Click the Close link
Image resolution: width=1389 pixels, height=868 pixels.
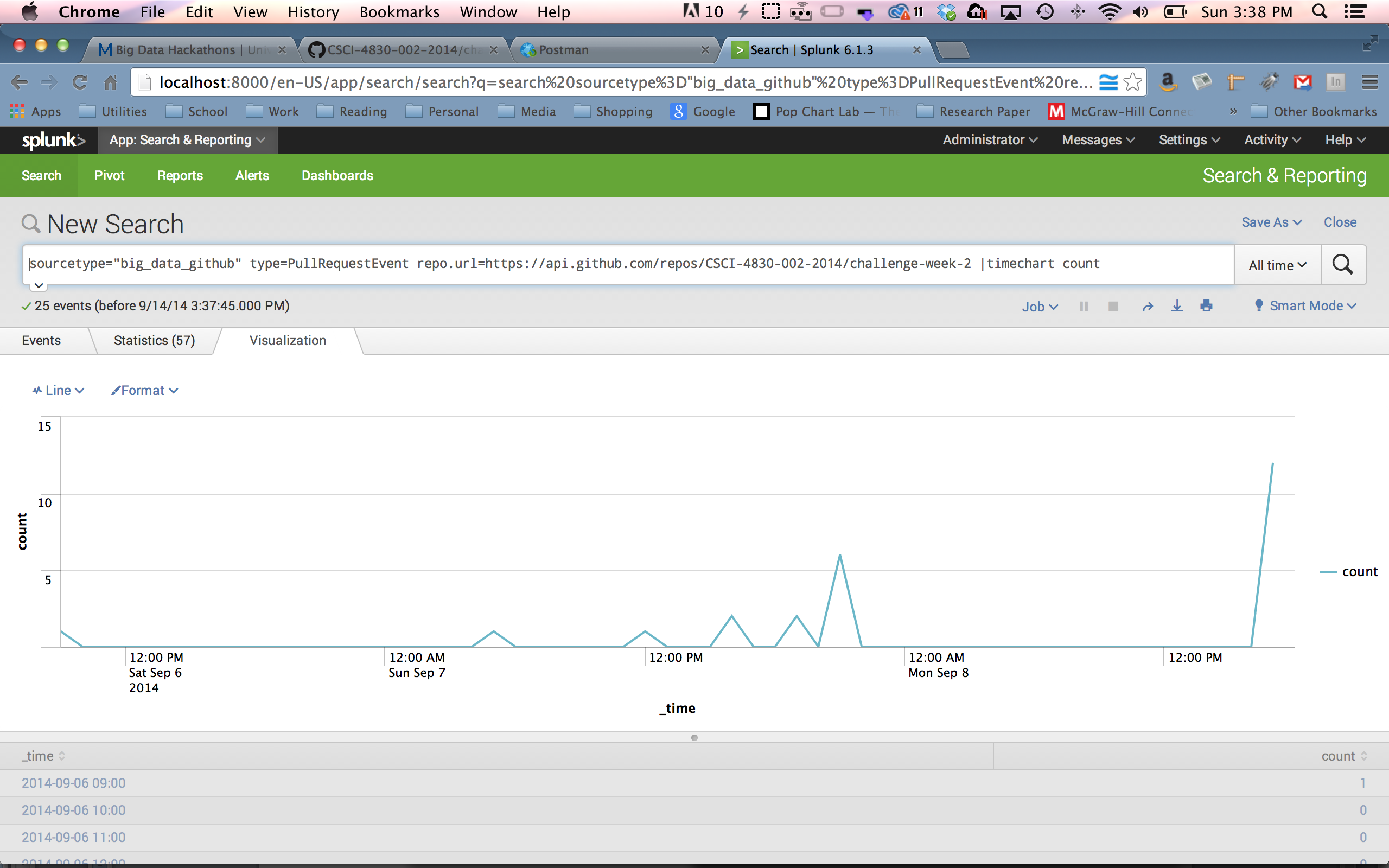pyautogui.click(x=1340, y=222)
